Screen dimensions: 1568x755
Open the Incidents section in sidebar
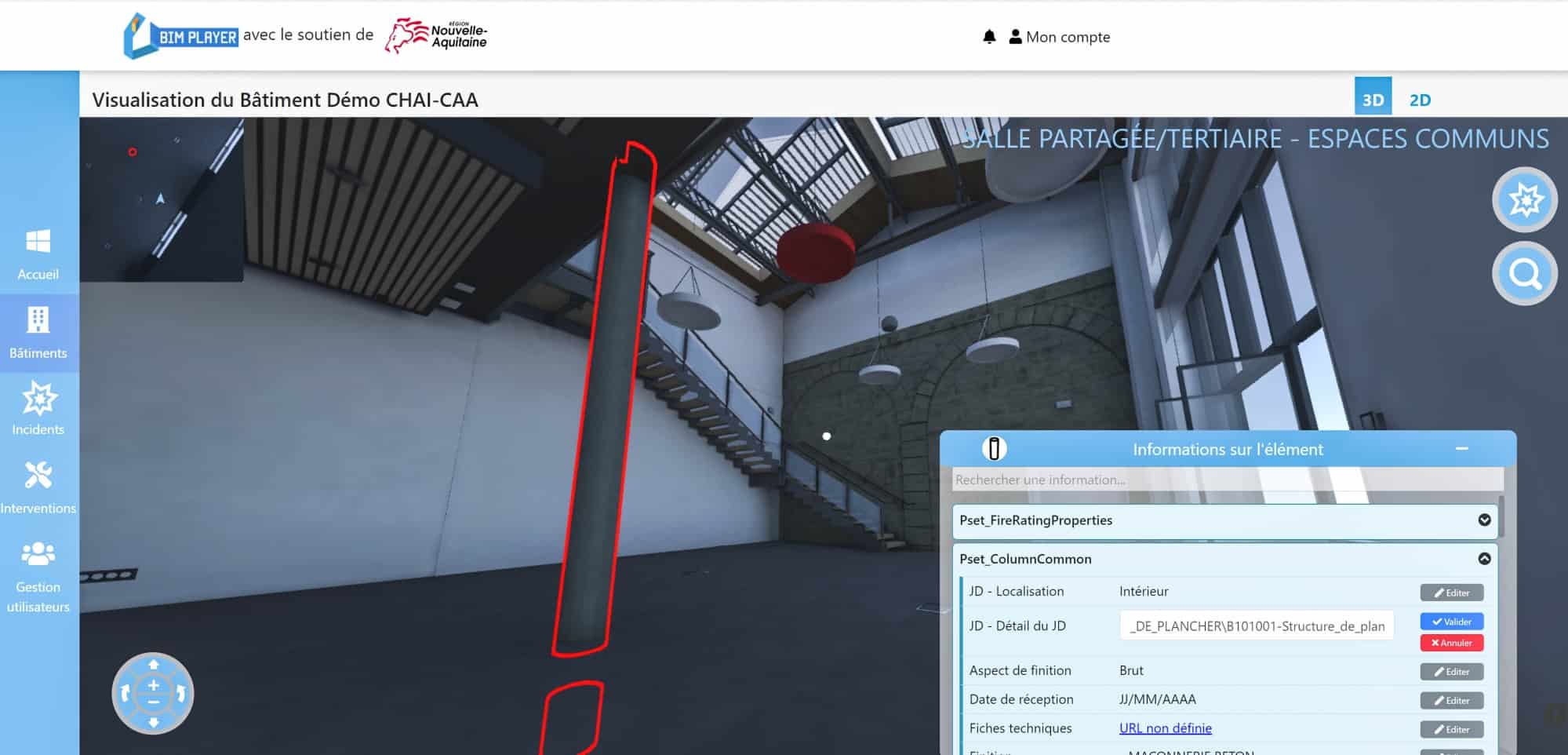pyautogui.click(x=38, y=408)
